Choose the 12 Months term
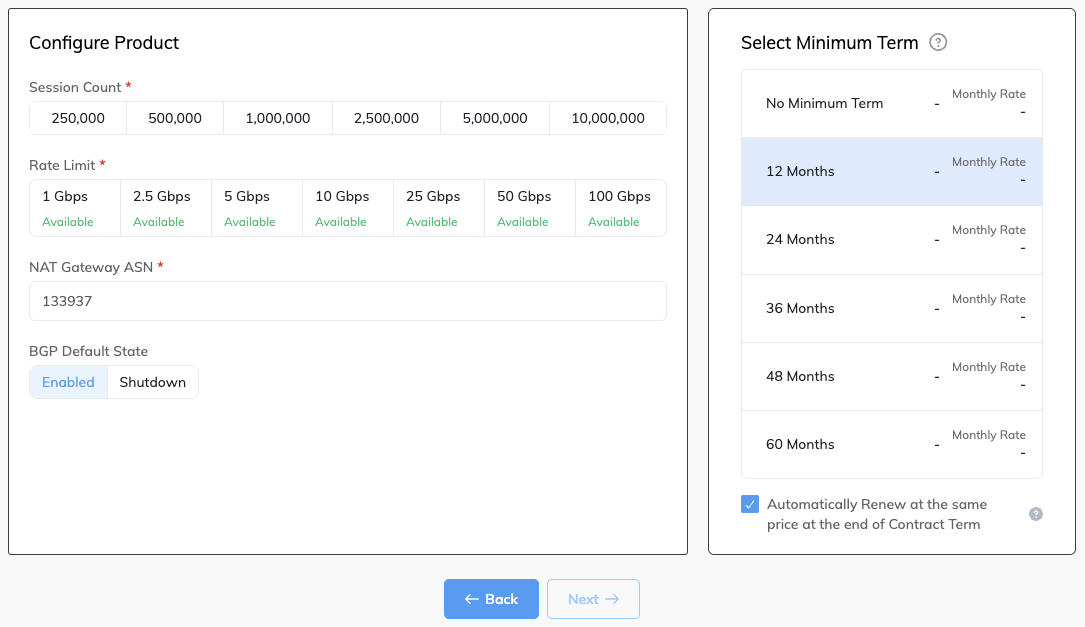The height and width of the screenshot is (627, 1085). (891, 172)
